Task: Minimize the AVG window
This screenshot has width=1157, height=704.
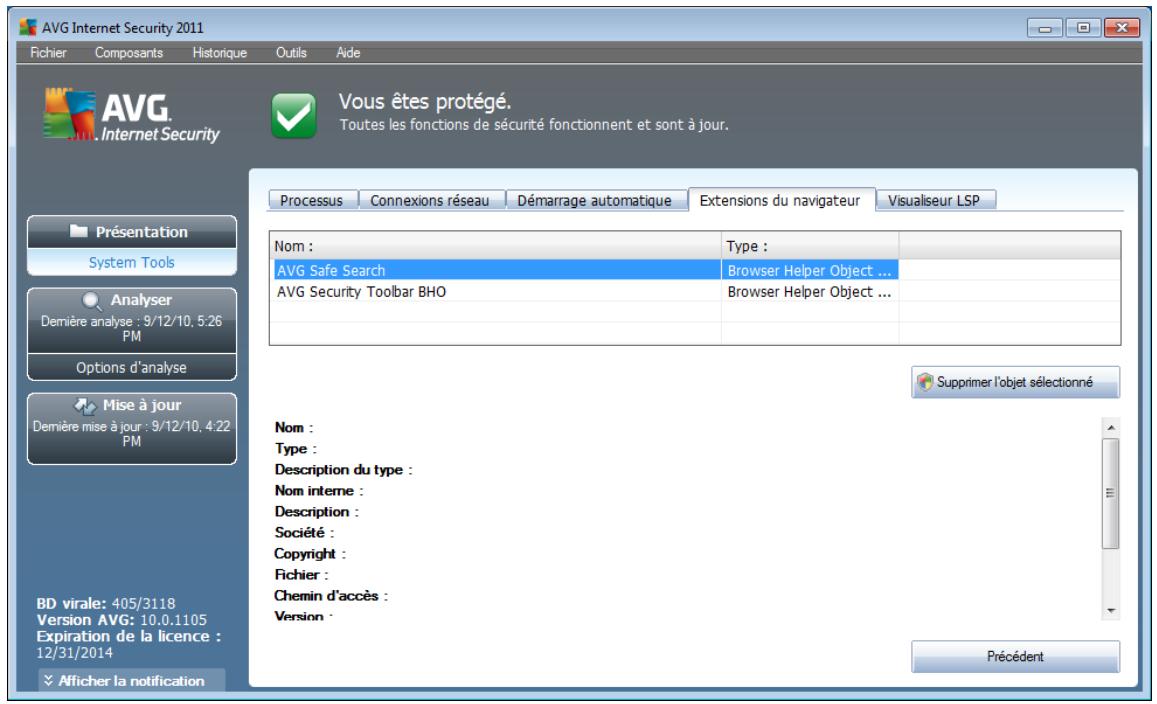Action: click(1045, 28)
